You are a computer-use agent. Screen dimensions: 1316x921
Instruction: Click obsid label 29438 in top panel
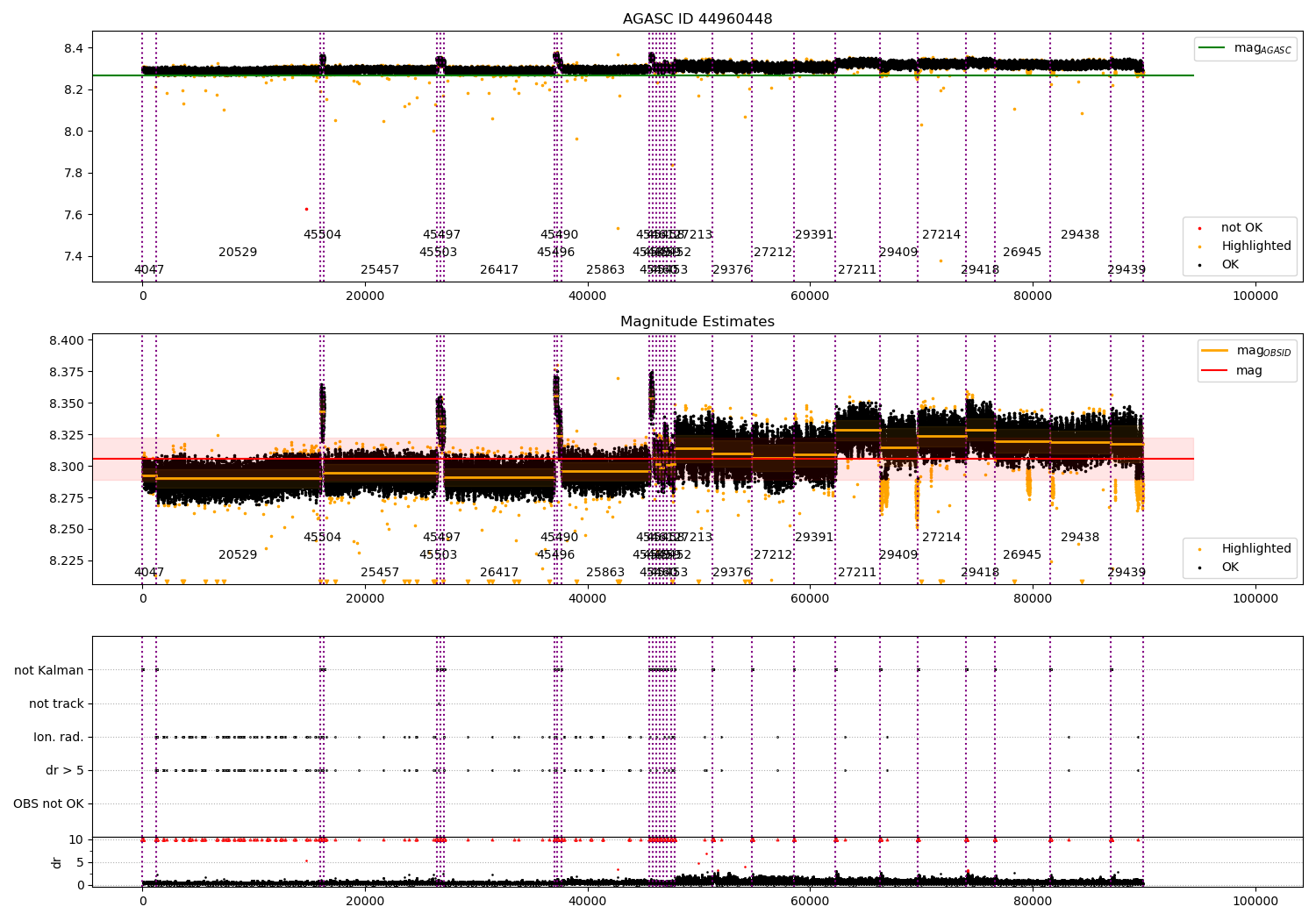click(x=1080, y=235)
